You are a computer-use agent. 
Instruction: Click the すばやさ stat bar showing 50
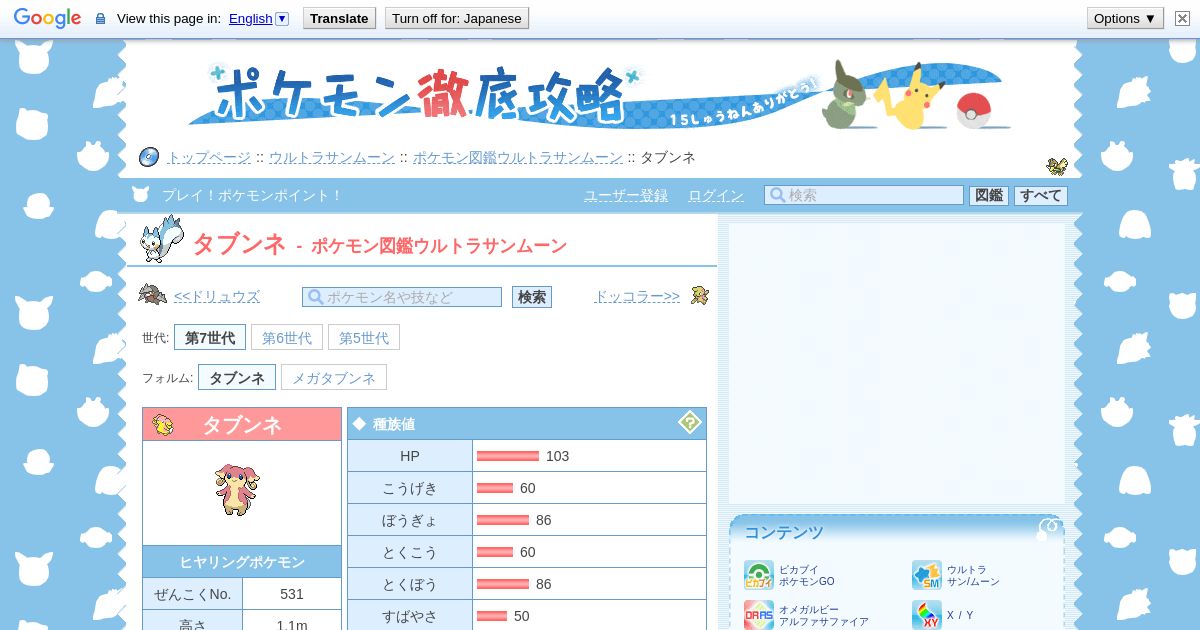pos(492,616)
